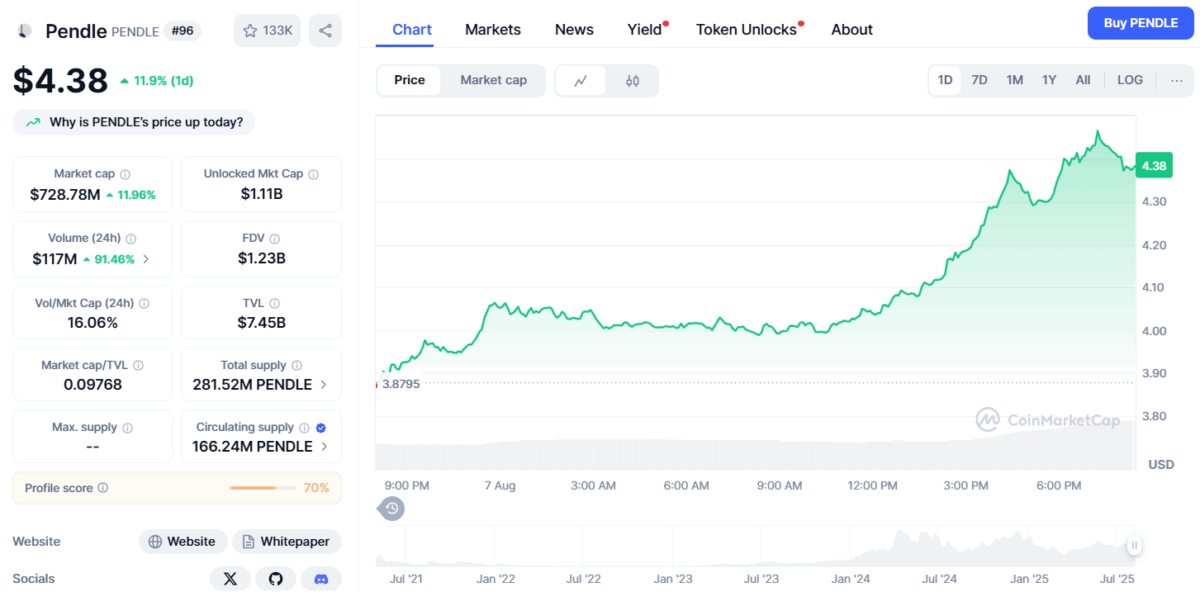Screen dimensions: 1200x592
Task: Click info icon beside Circulating supply
Action: tap(305, 428)
